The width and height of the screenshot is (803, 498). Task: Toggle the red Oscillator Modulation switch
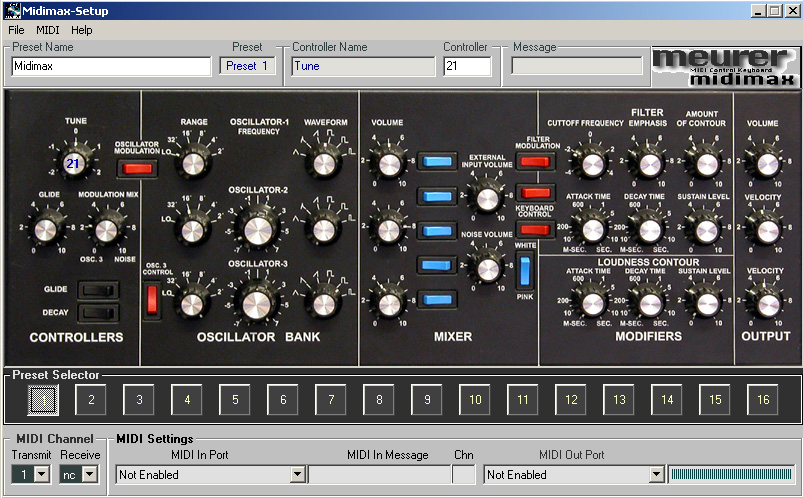[137, 169]
